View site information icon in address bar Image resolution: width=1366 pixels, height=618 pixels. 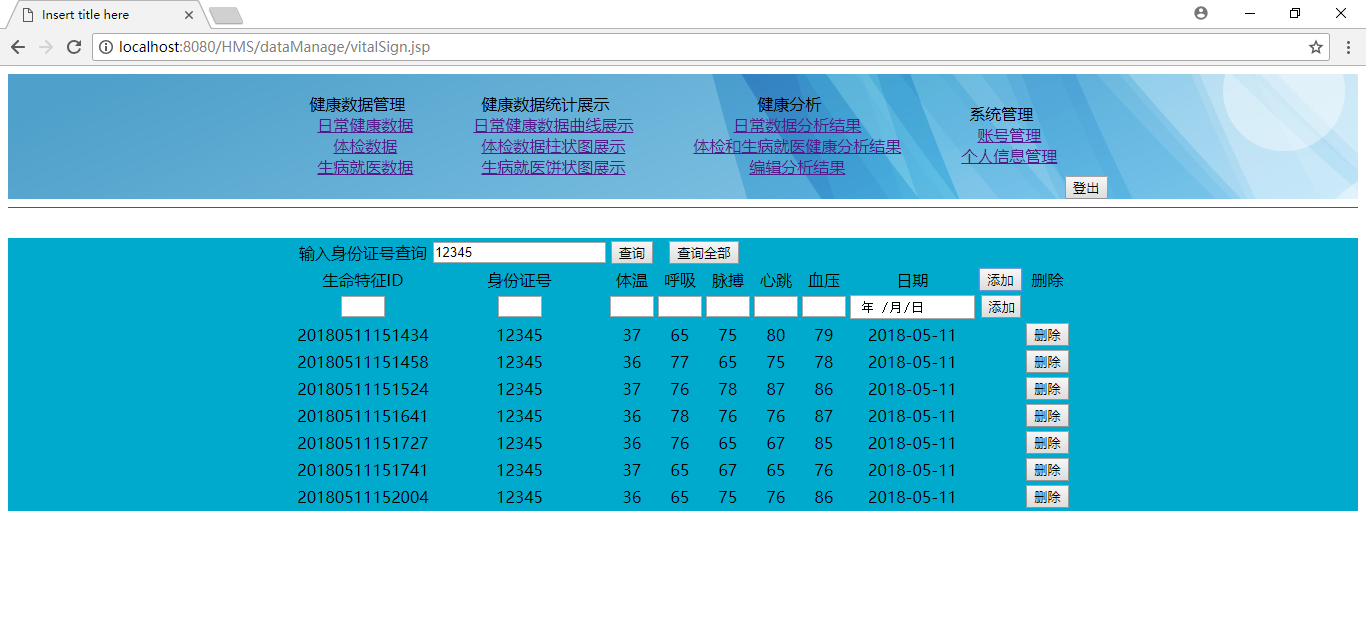pos(106,47)
